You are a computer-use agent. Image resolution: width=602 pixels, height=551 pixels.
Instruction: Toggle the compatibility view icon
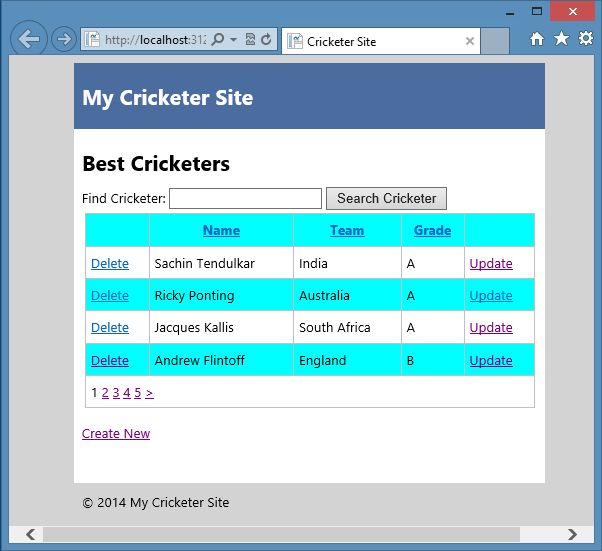[250, 39]
